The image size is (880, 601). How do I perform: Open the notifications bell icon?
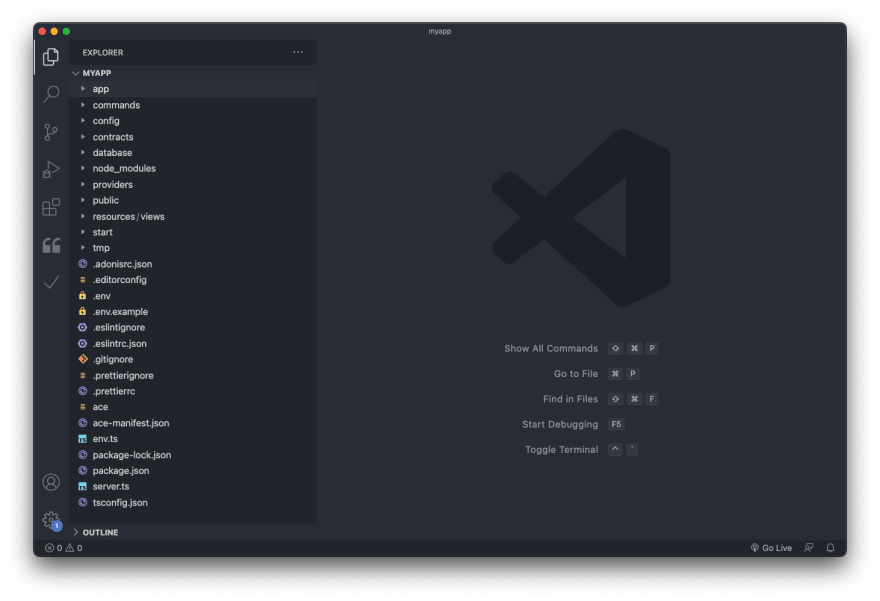click(831, 548)
